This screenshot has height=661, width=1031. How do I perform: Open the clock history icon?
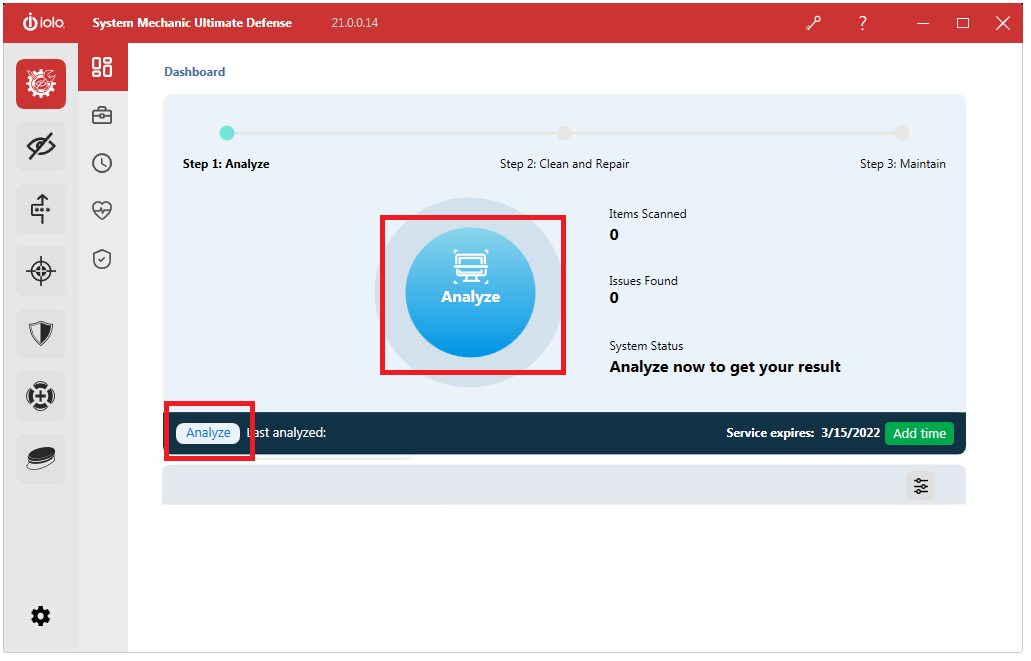(x=103, y=164)
